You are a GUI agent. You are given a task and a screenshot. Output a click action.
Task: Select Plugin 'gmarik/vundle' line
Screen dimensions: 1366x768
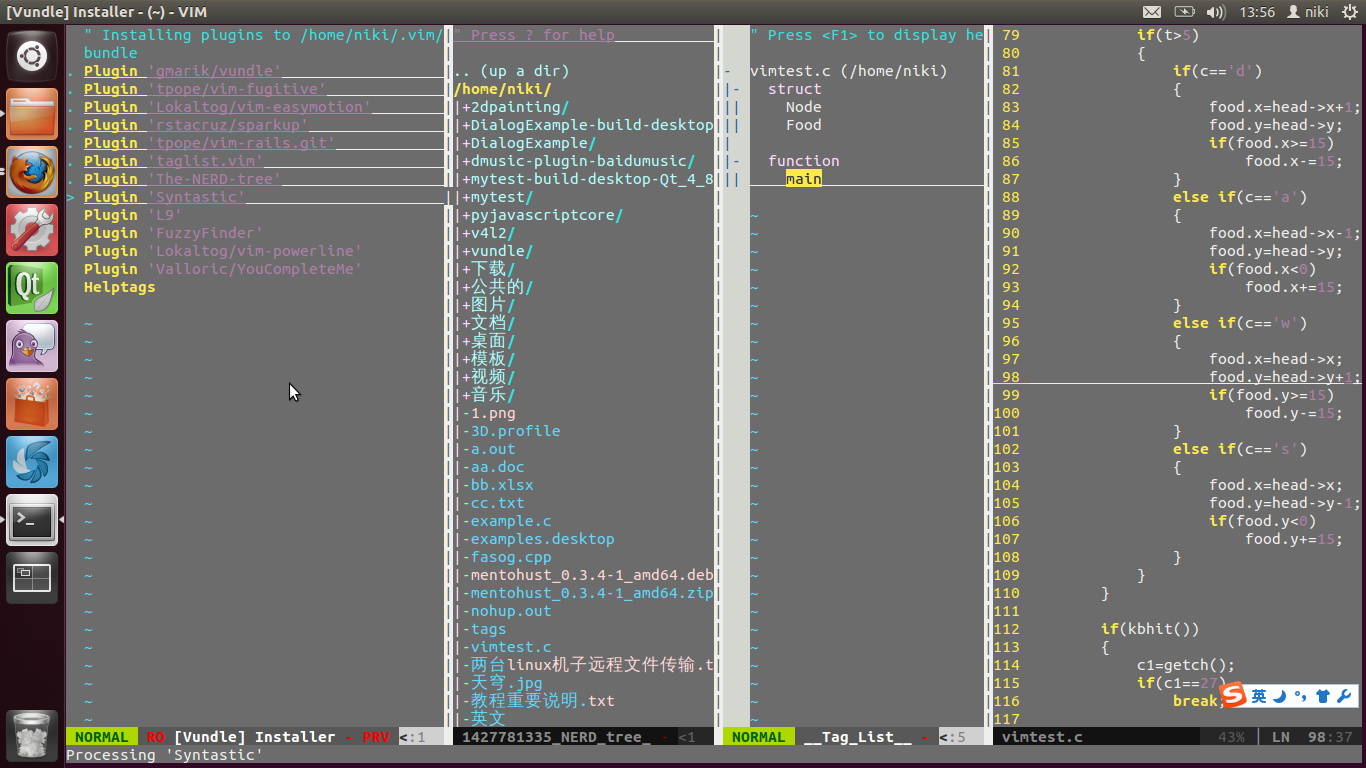[182, 71]
